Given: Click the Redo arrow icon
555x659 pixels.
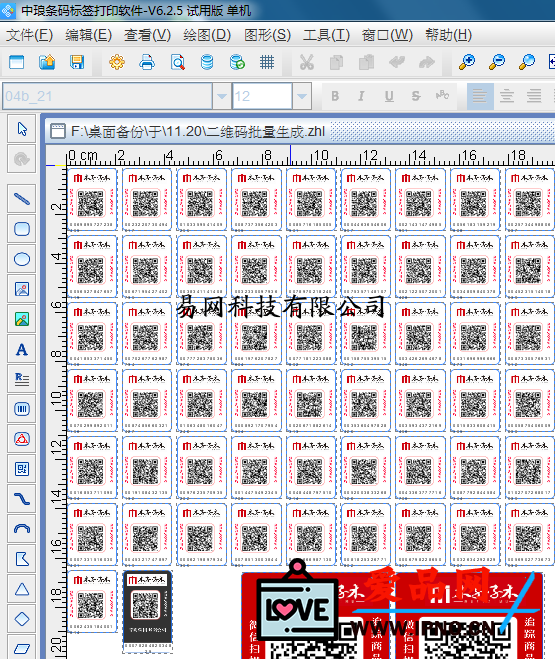Looking at the screenshot, I should coord(426,62).
